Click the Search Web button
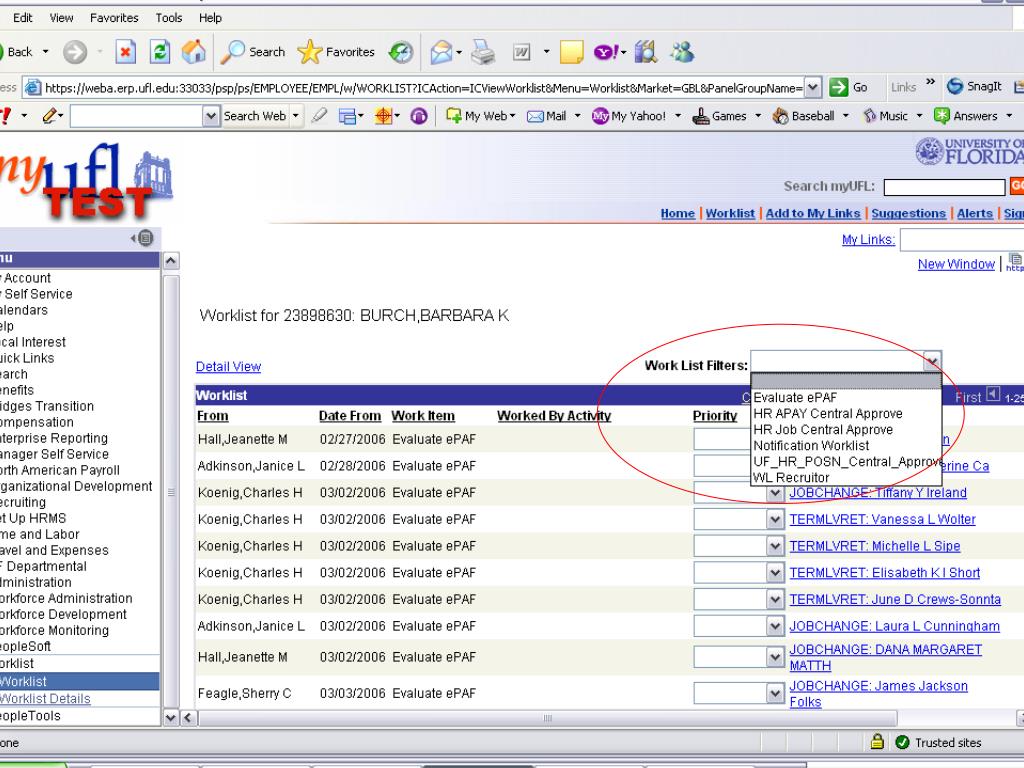Image resolution: width=1024 pixels, height=768 pixels. (255, 116)
